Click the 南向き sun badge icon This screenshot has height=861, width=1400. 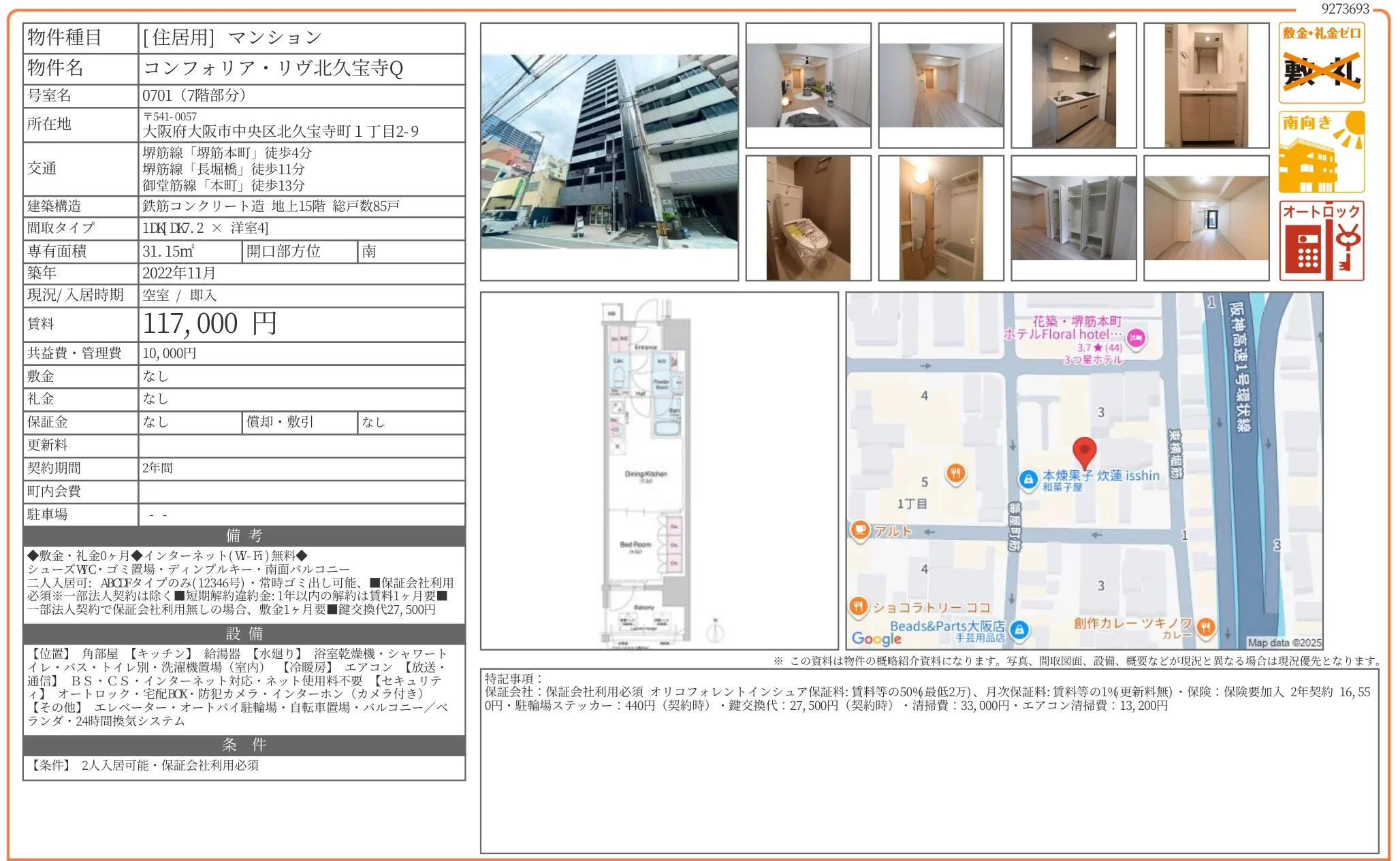point(1321,152)
